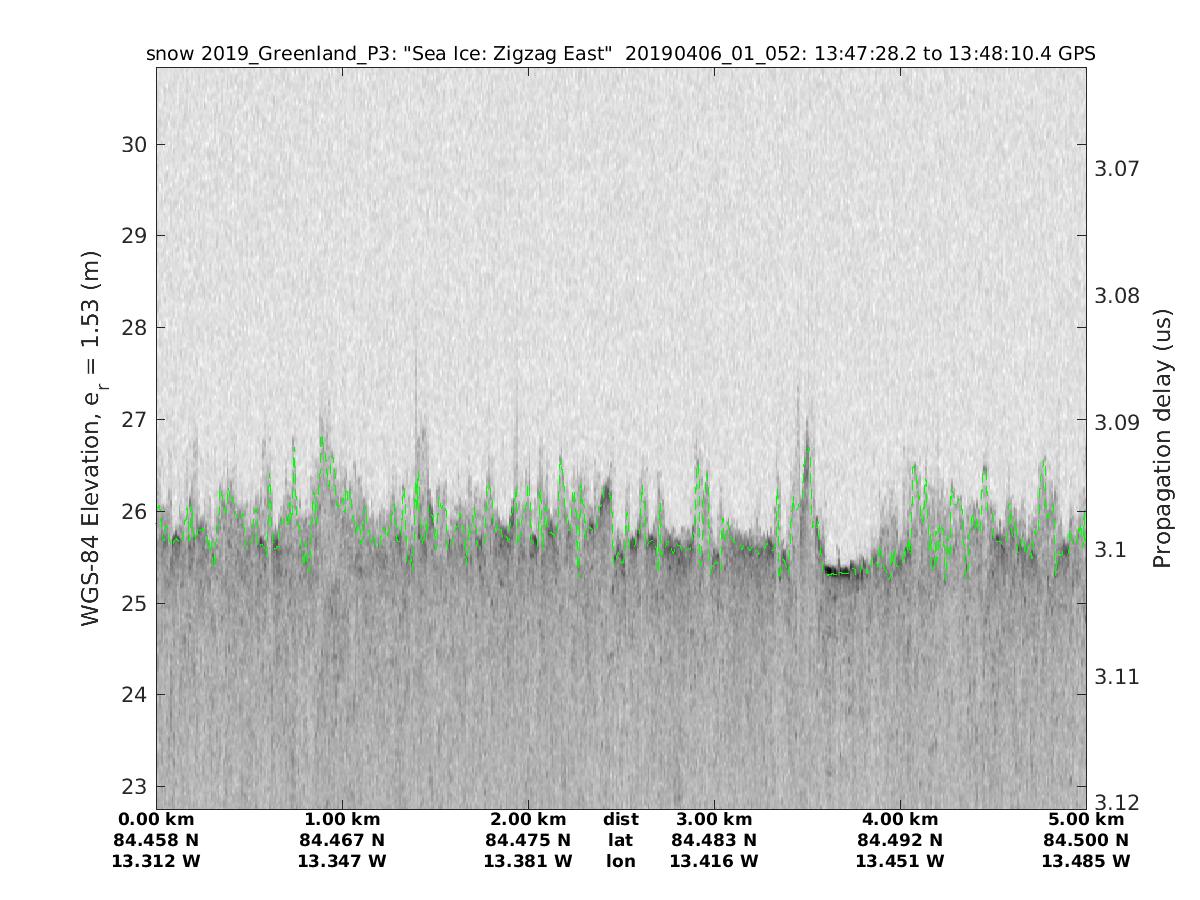Click the 'lat' legend label
Screen dimensions: 1200x900
click(x=621, y=840)
